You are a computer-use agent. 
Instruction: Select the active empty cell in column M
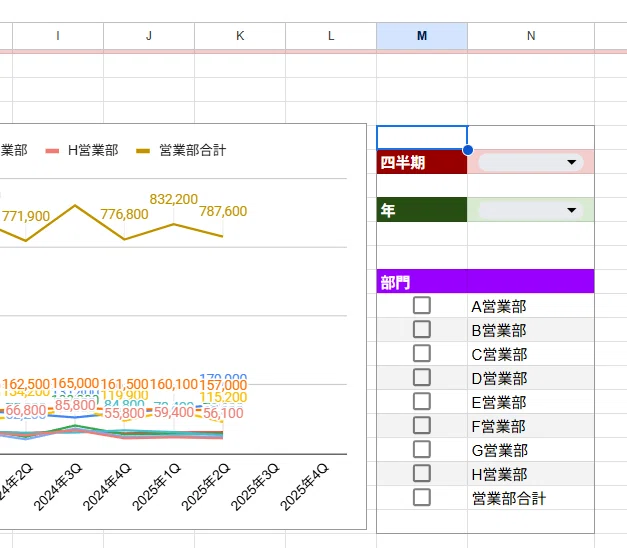[x=422, y=138]
